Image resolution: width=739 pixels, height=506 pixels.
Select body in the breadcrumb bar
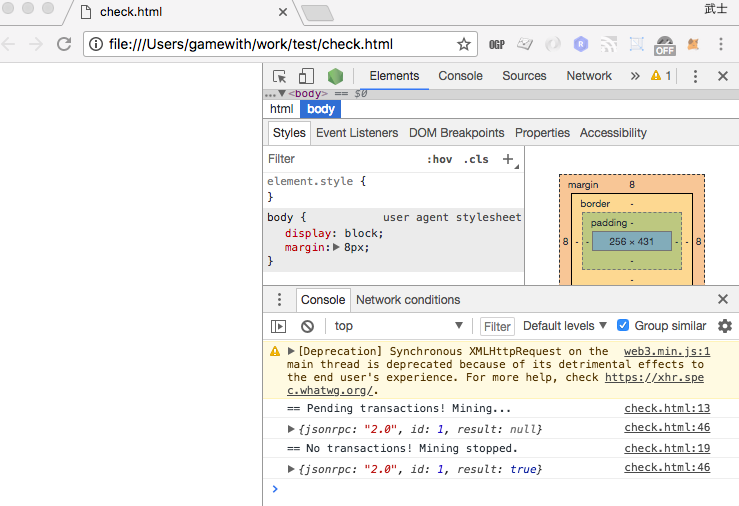click(x=320, y=109)
